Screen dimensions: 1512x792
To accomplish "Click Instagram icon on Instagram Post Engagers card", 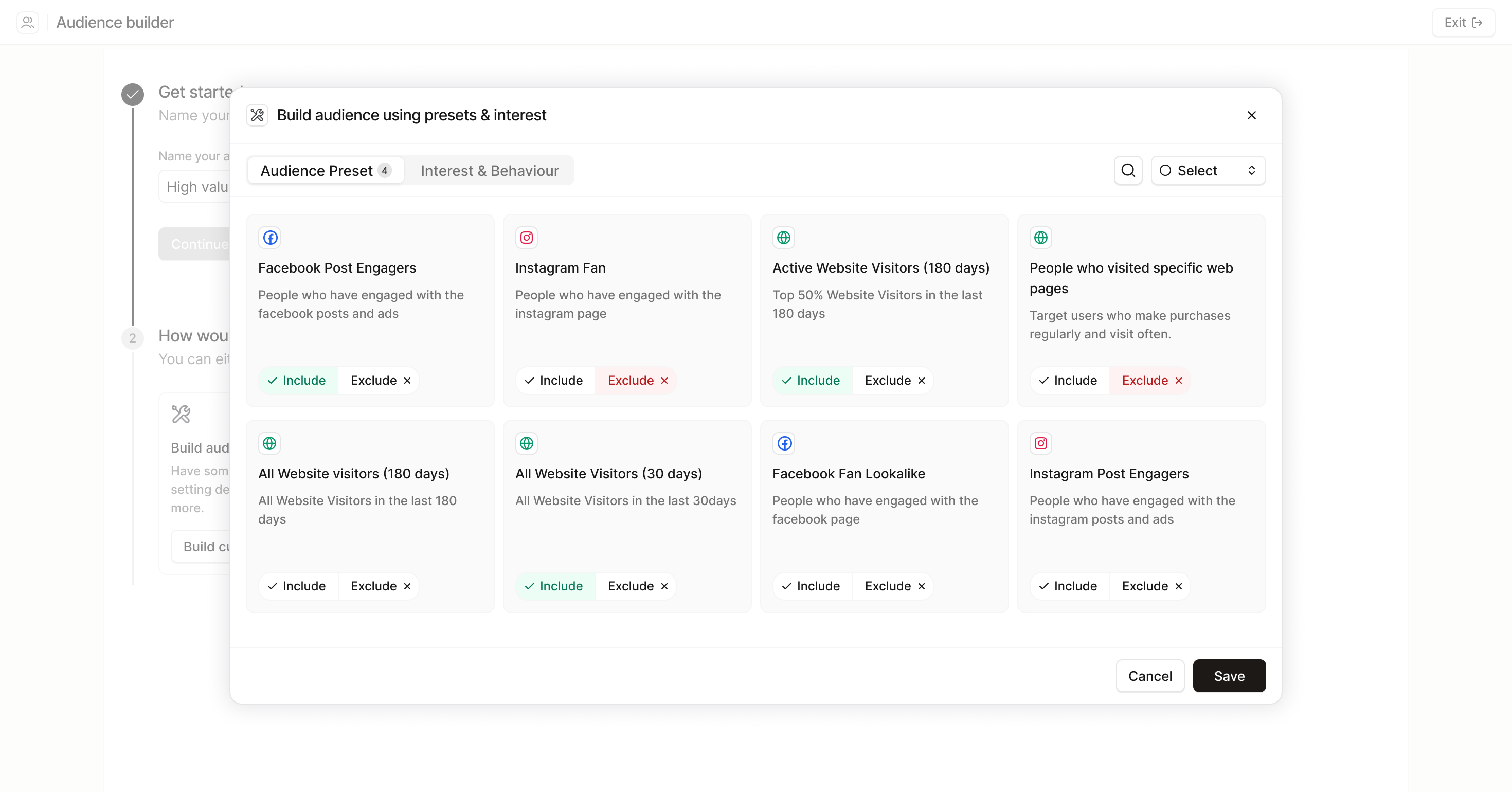I will click(1041, 443).
